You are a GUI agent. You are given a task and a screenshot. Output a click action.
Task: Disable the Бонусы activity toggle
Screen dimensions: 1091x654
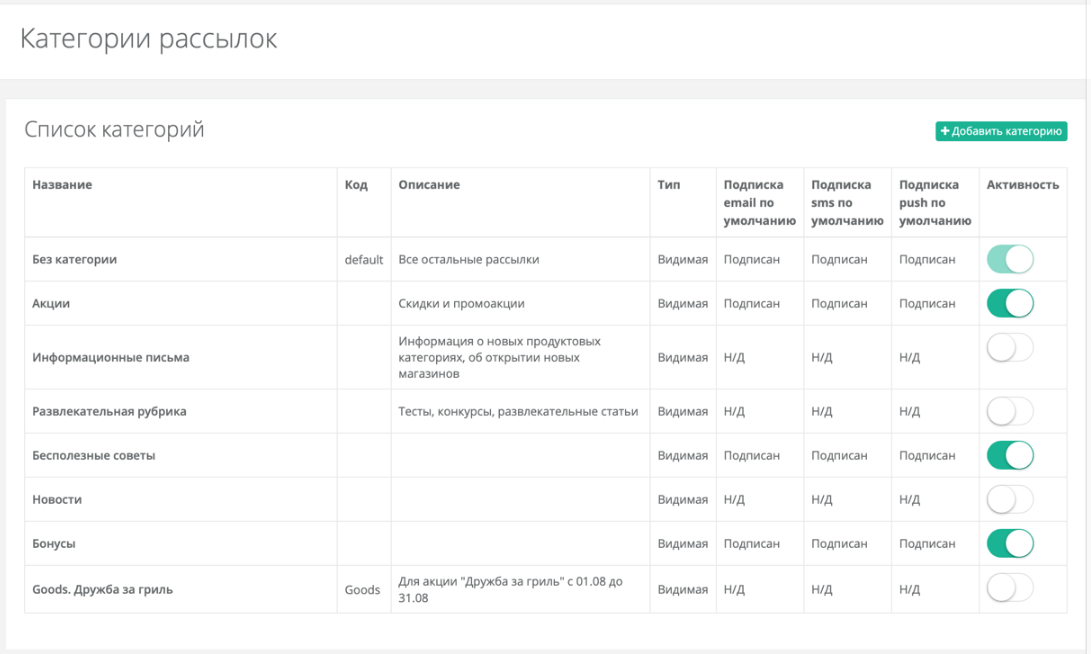(x=1010, y=543)
